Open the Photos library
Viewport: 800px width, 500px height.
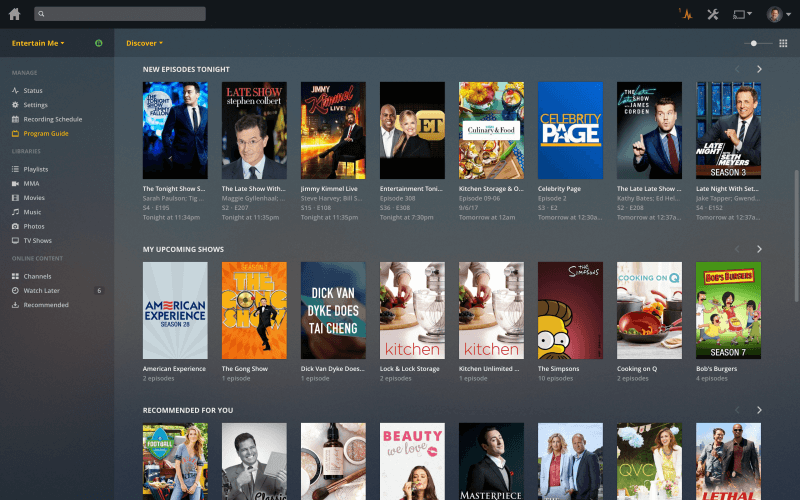34,226
